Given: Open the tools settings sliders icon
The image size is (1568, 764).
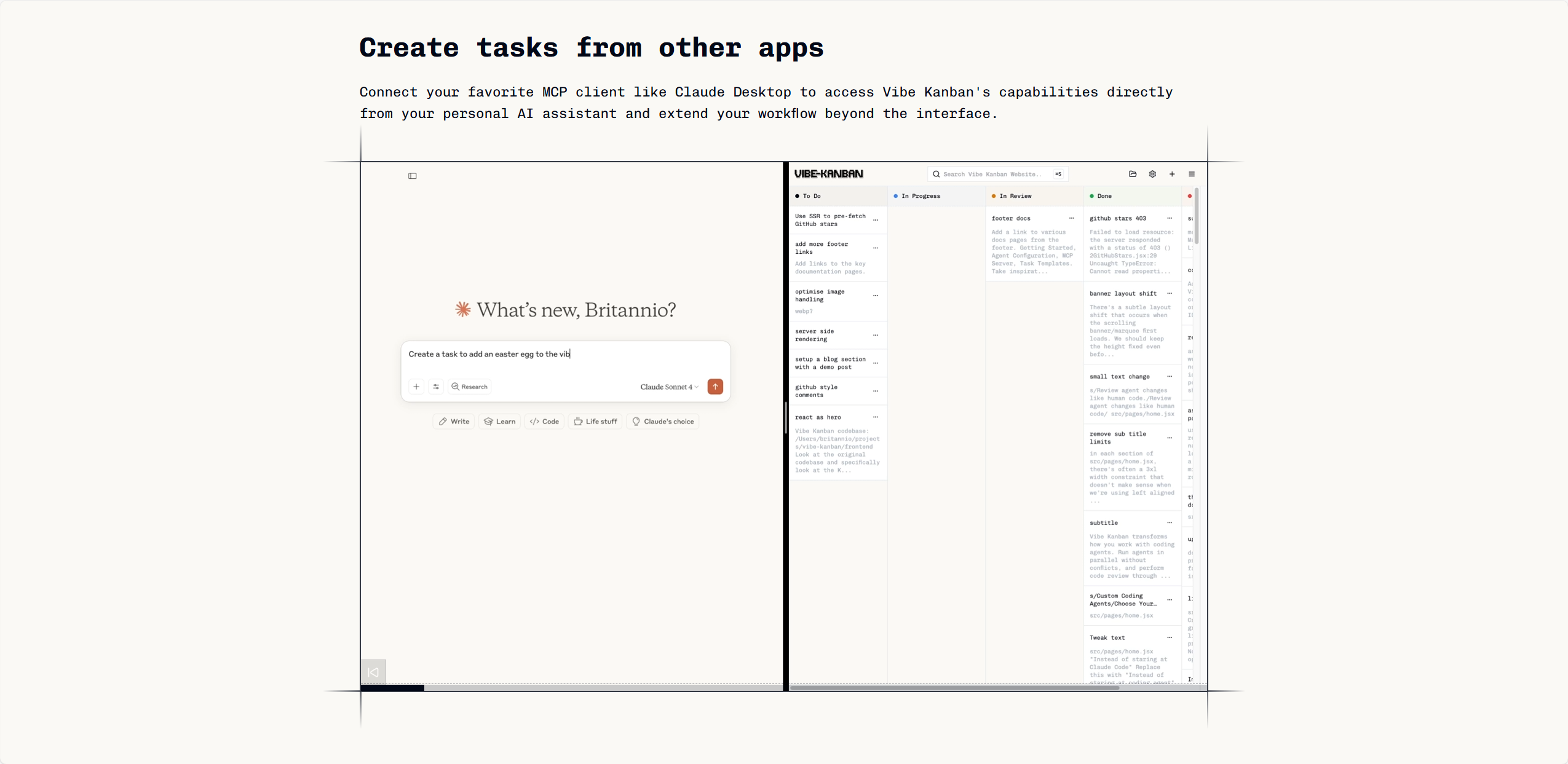Looking at the screenshot, I should point(436,387).
